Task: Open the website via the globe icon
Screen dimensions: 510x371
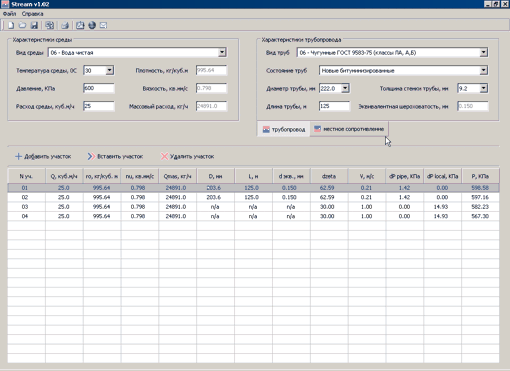Action: 92,25
